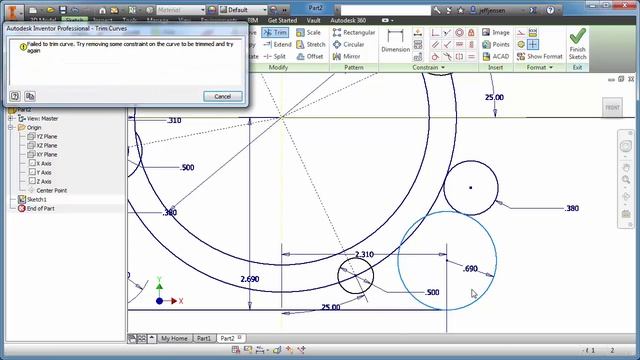The height and width of the screenshot is (360, 640).
Task: Click the Home view icon in quick access toolbar
Action: [x=102, y=10]
